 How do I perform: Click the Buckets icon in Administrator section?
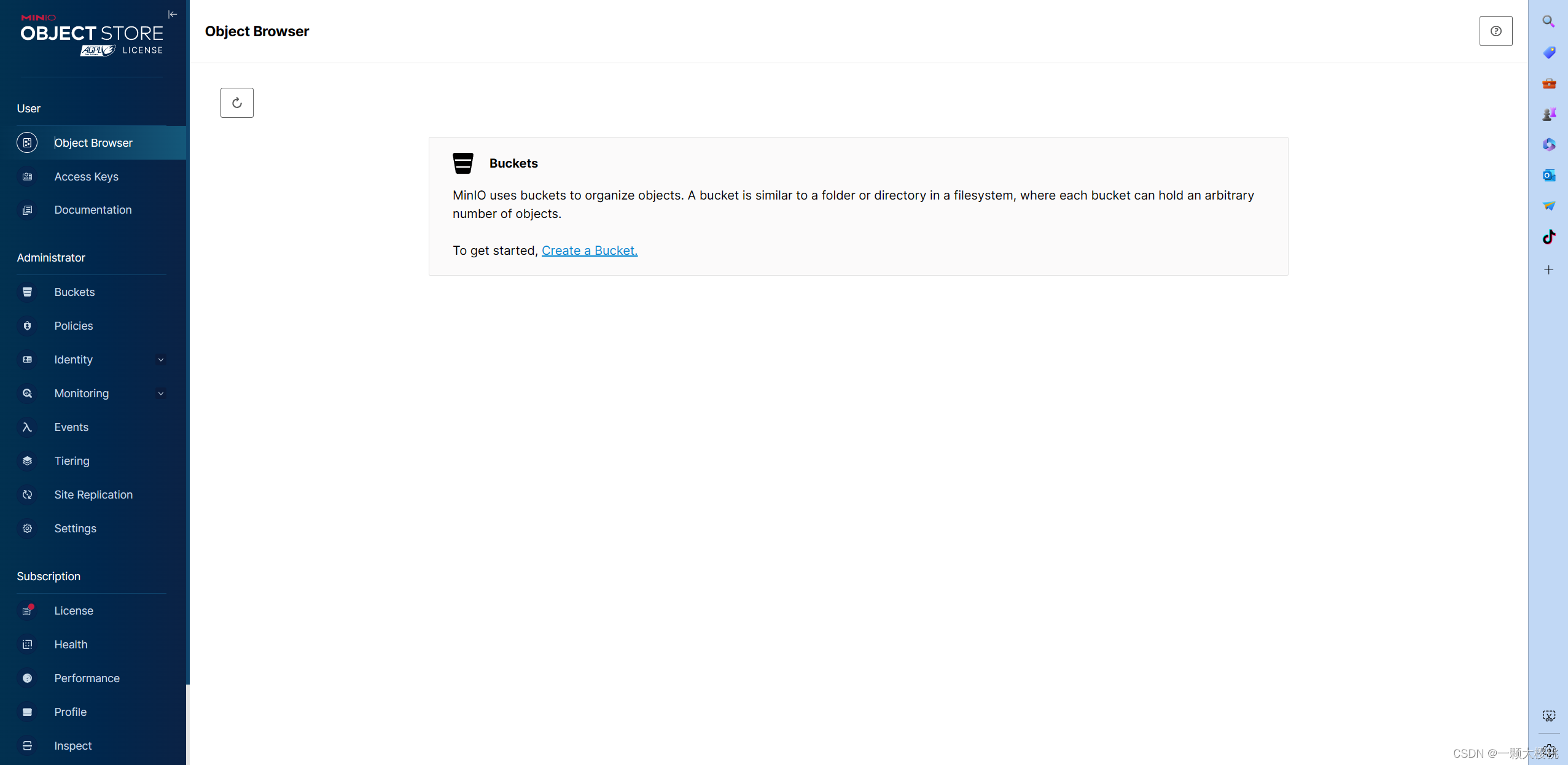(x=27, y=291)
